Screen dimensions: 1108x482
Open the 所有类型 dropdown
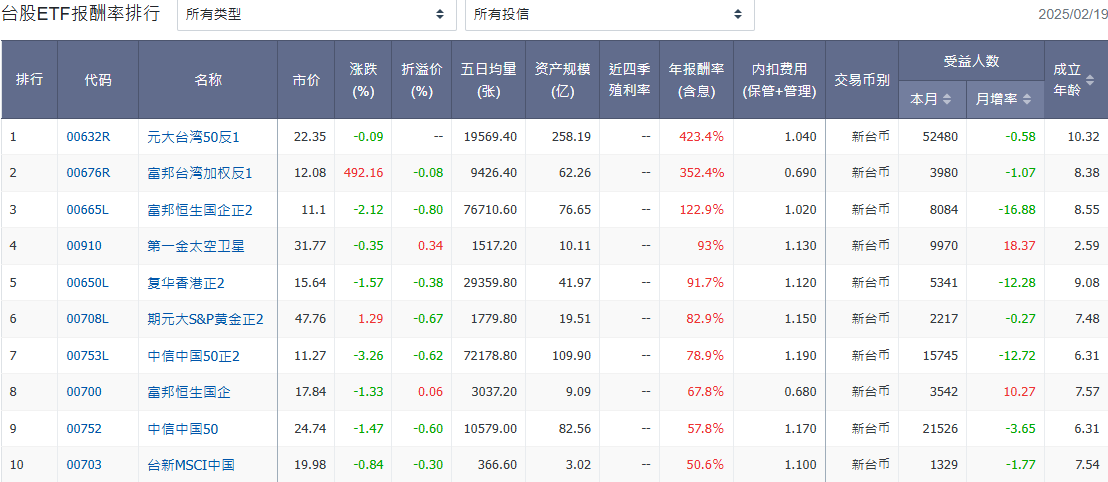[317, 14]
